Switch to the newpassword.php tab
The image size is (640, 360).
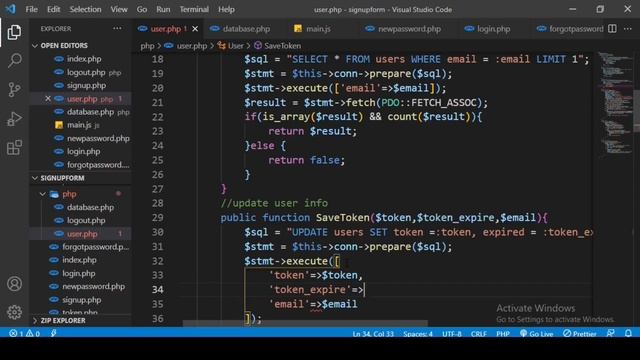(409, 29)
